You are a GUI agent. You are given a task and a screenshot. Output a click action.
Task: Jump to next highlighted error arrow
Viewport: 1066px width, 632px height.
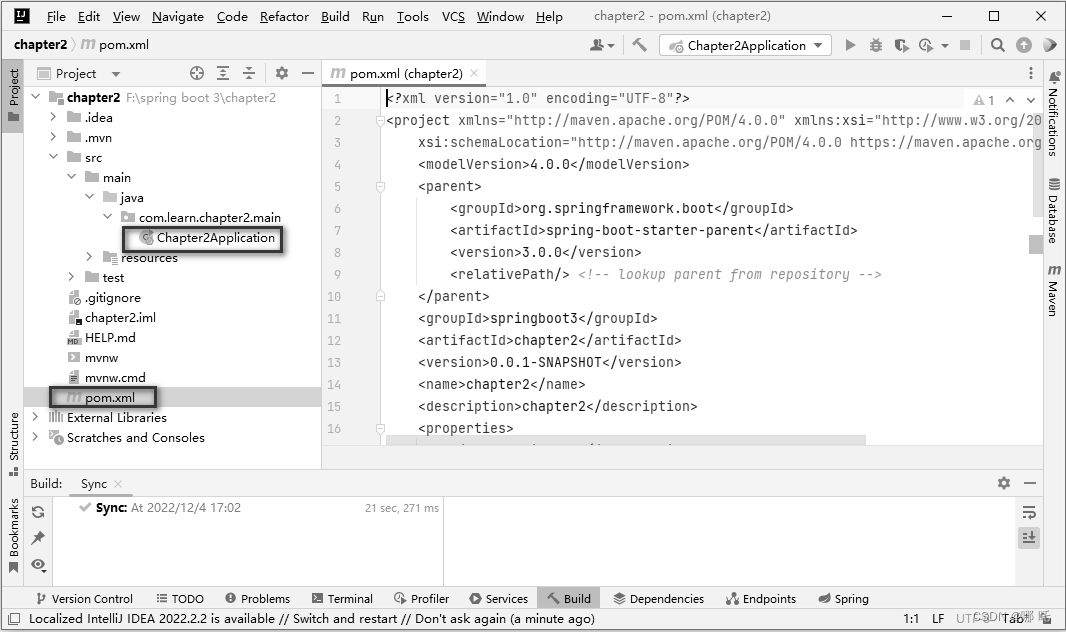[x=1031, y=100]
